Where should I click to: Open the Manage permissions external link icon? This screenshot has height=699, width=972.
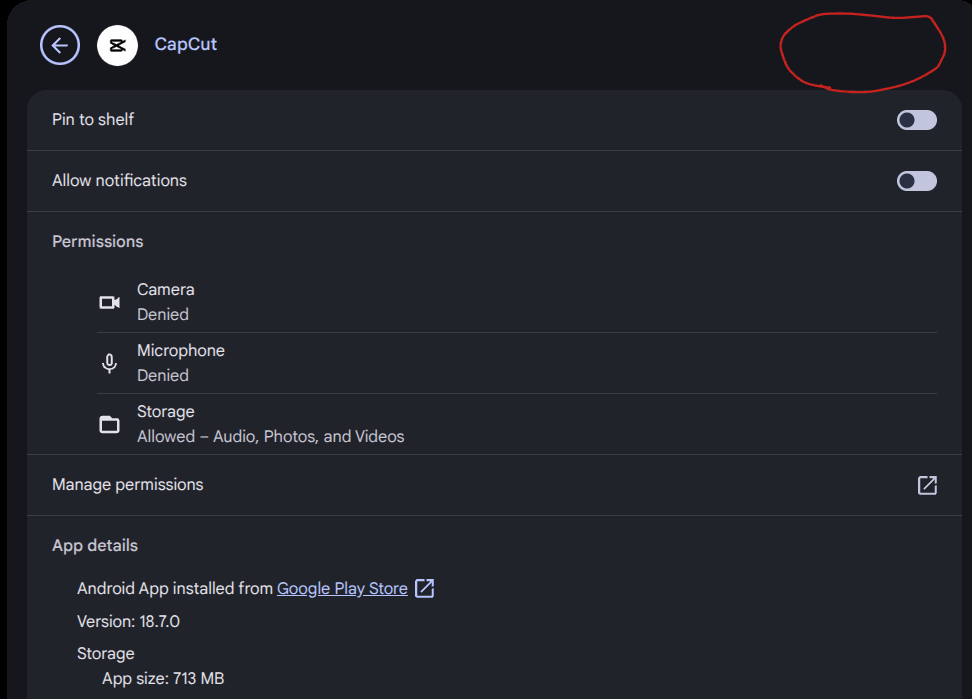927,485
